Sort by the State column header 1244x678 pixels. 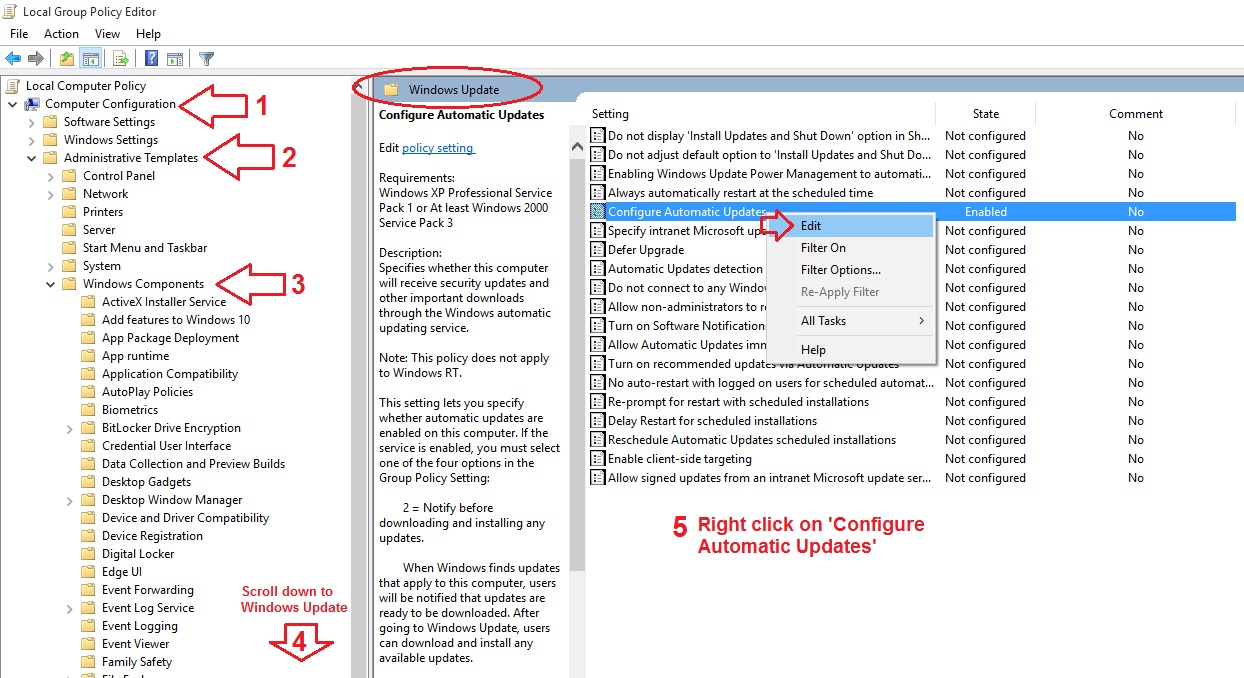(x=985, y=114)
